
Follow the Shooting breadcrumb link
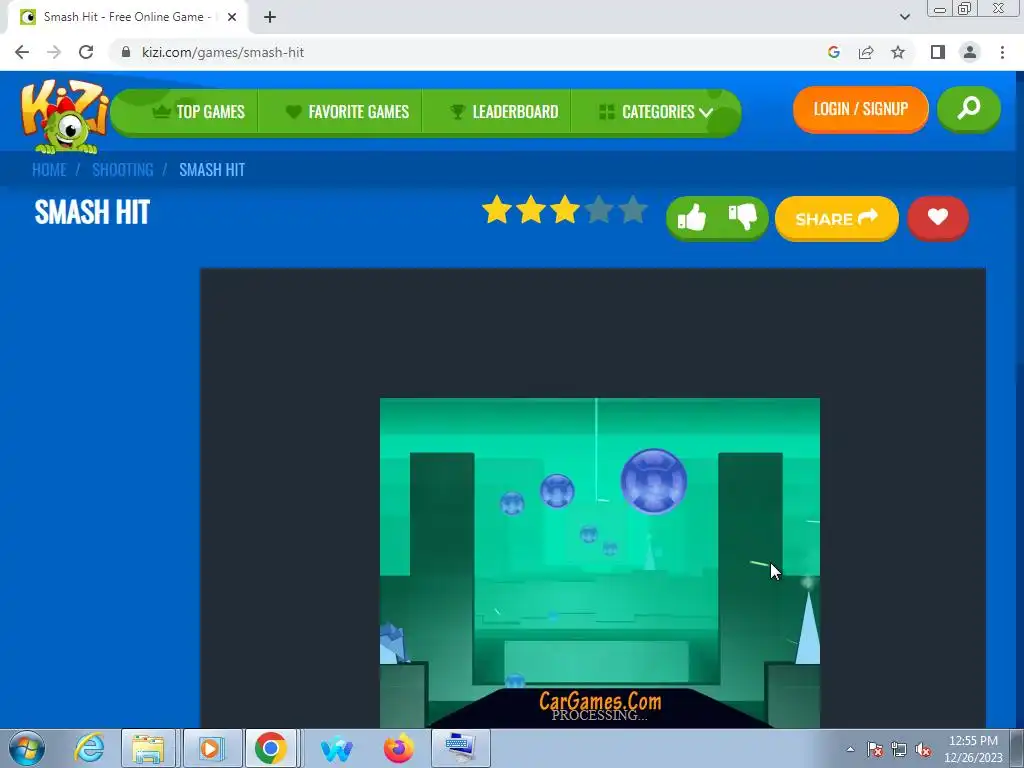click(123, 170)
